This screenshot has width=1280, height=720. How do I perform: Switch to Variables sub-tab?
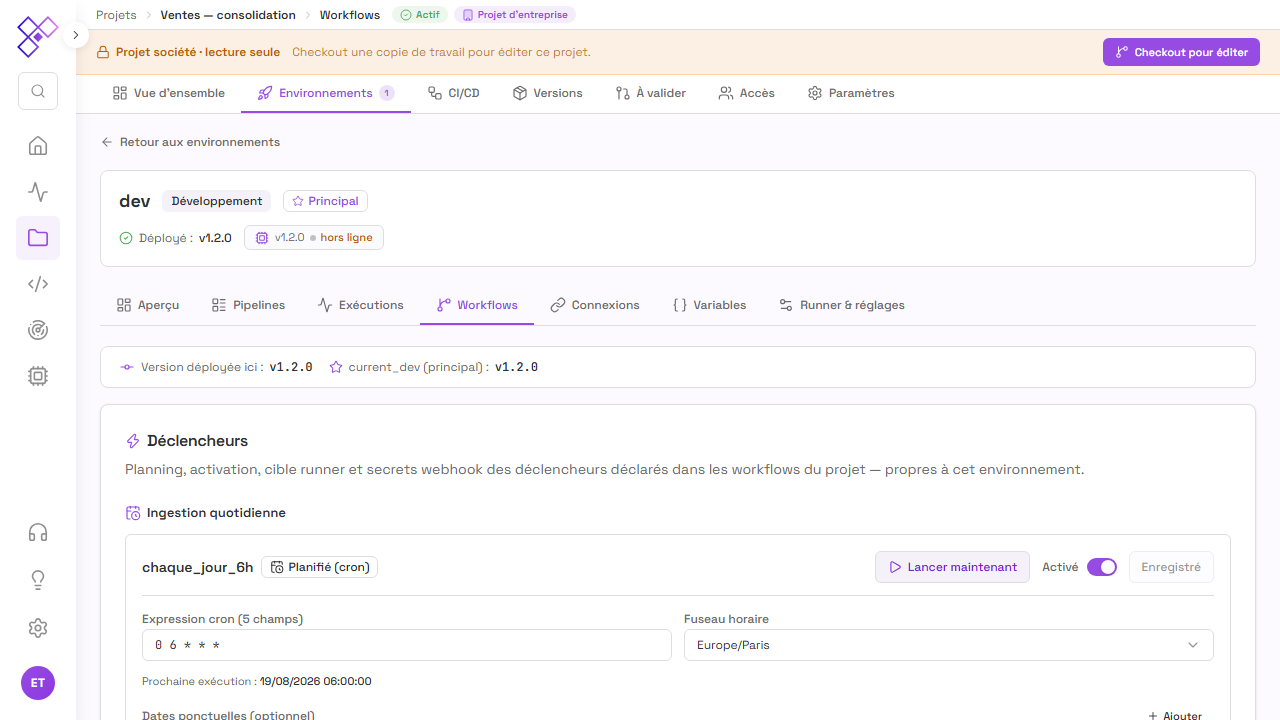pyautogui.click(x=709, y=305)
